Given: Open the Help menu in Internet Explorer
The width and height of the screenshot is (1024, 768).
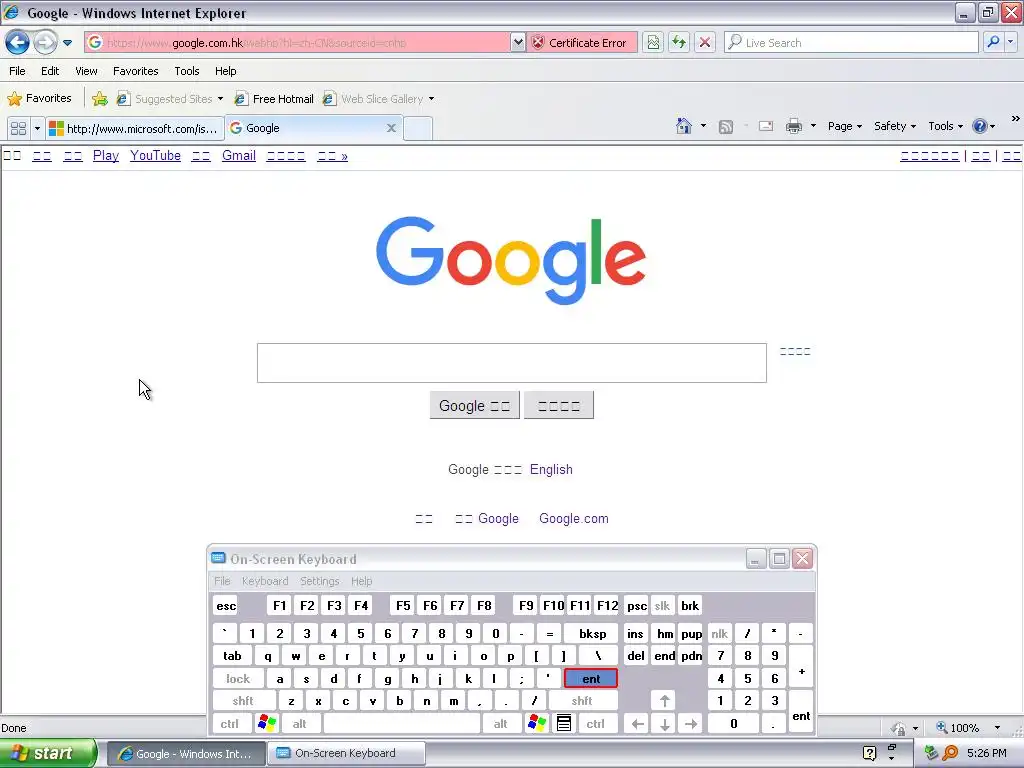Looking at the screenshot, I should pyautogui.click(x=225, y=71).
